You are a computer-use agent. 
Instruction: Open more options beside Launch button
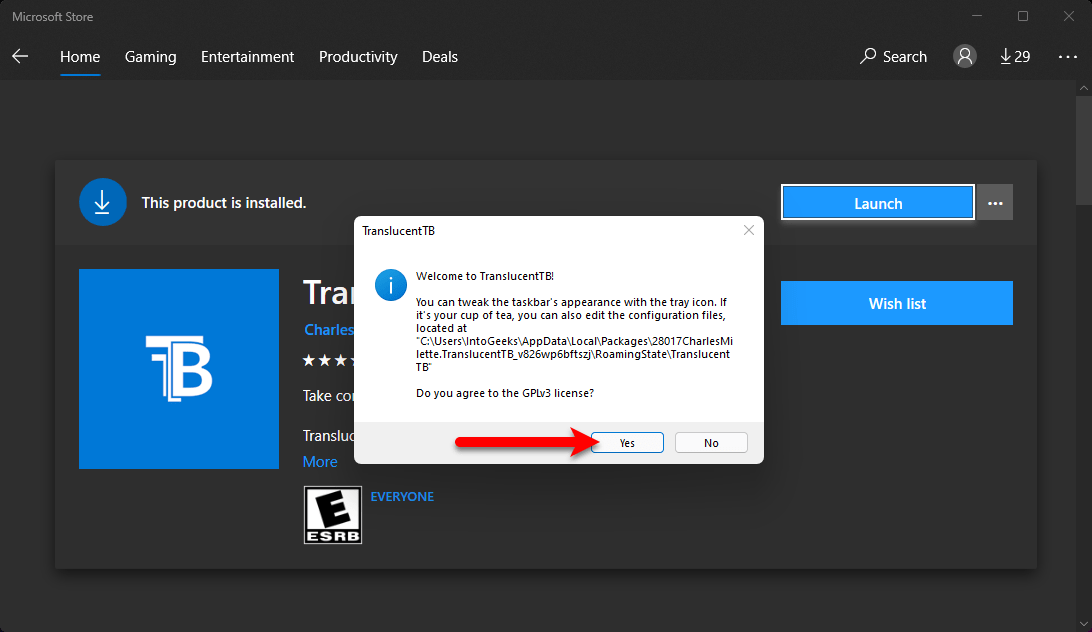995,203
